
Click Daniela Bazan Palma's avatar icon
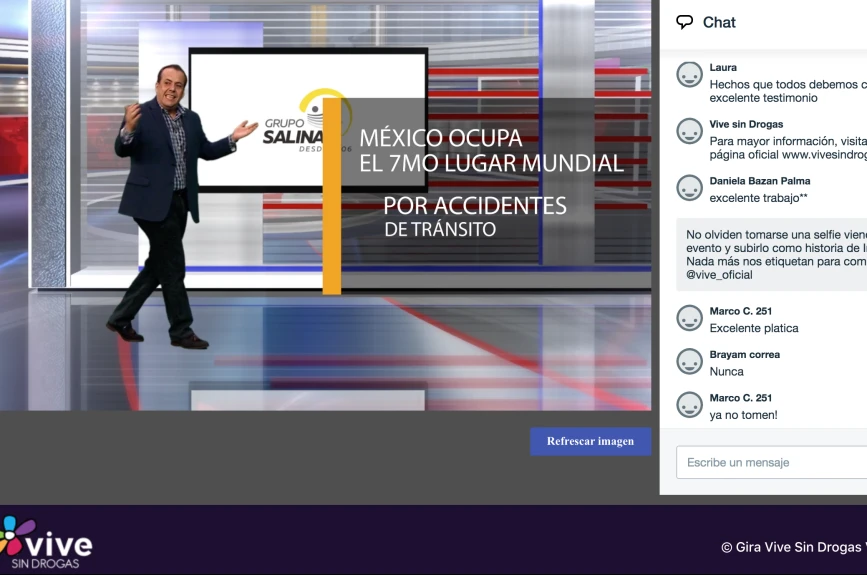click(x=690, y=188)
